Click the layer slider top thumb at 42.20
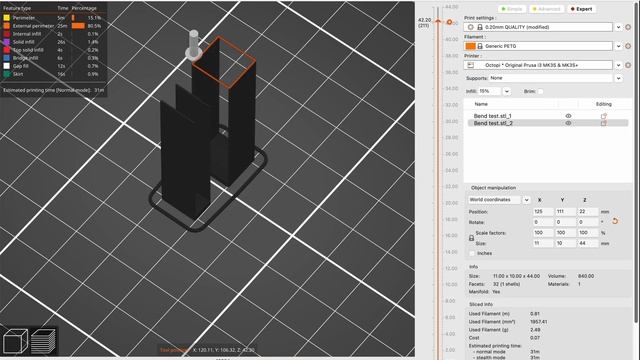 438,21
